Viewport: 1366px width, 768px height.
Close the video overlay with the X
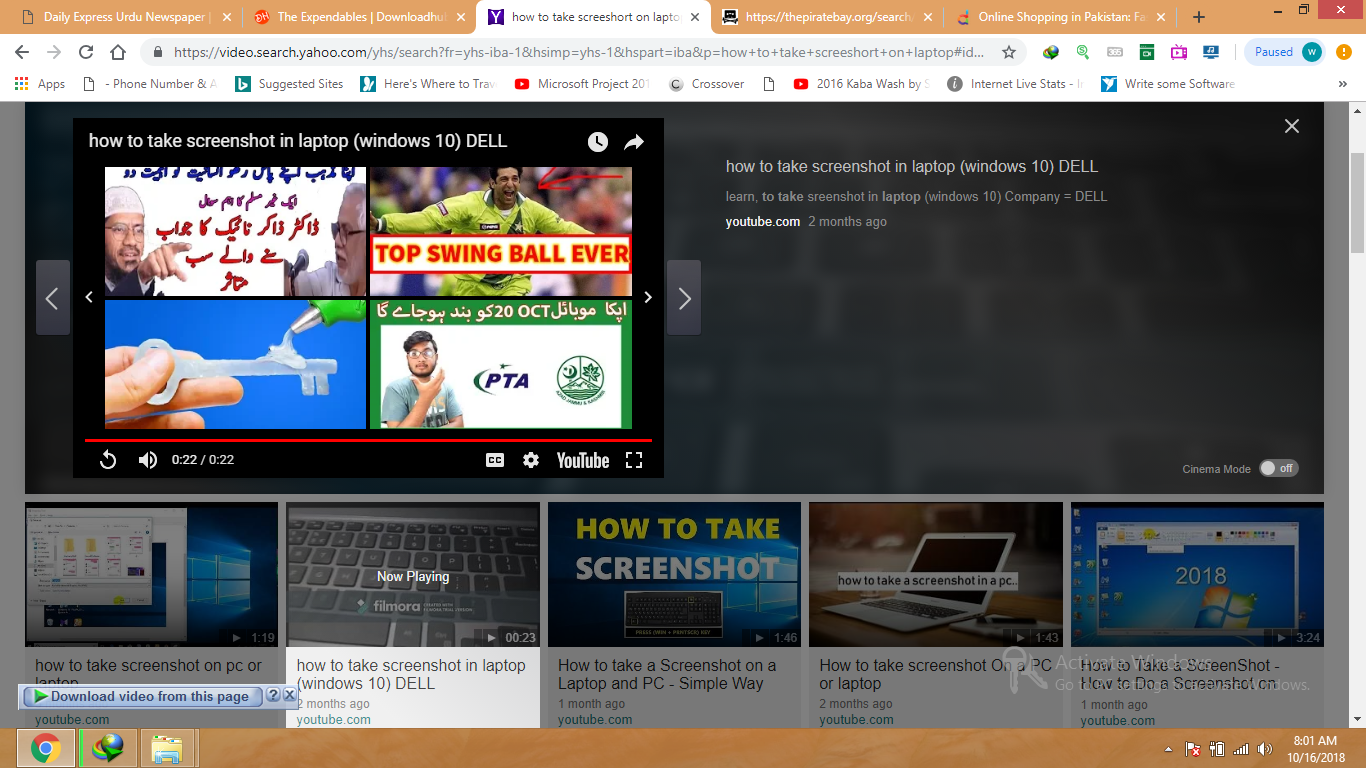1292,126
